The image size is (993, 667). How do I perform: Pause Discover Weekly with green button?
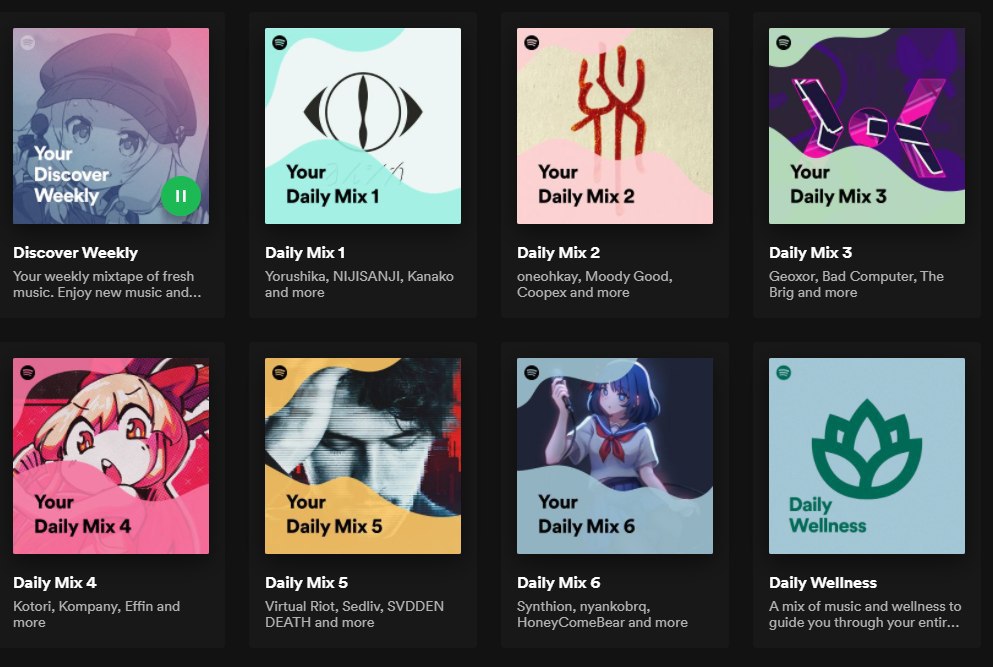(181, 196)
